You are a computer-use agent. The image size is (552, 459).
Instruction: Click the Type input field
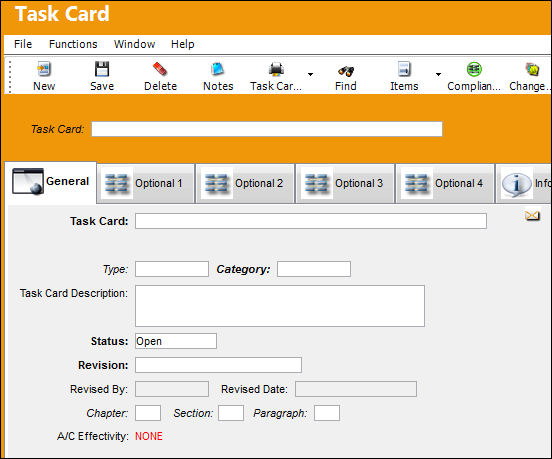172,269
